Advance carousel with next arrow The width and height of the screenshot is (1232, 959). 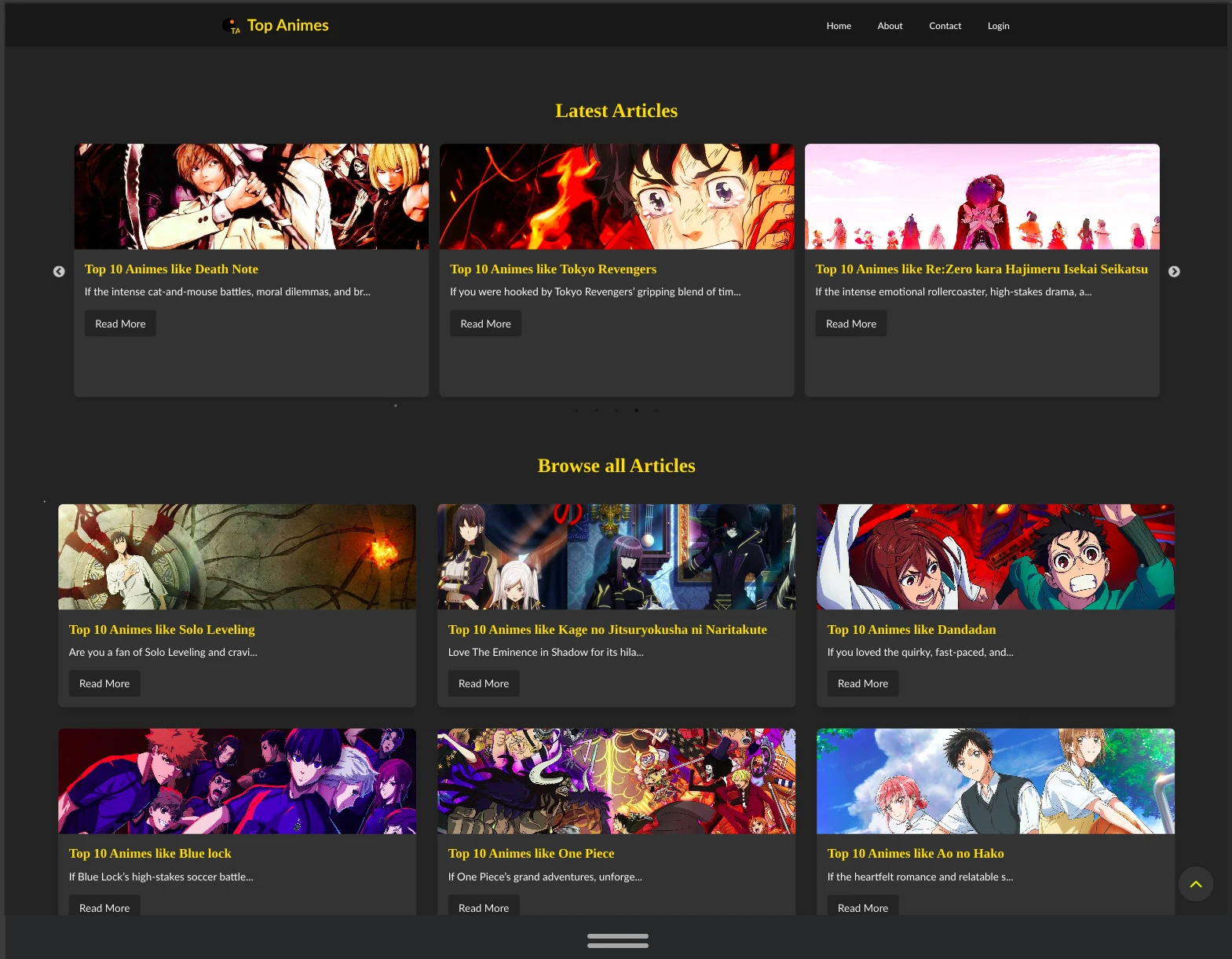click(x=1174, y=272)
